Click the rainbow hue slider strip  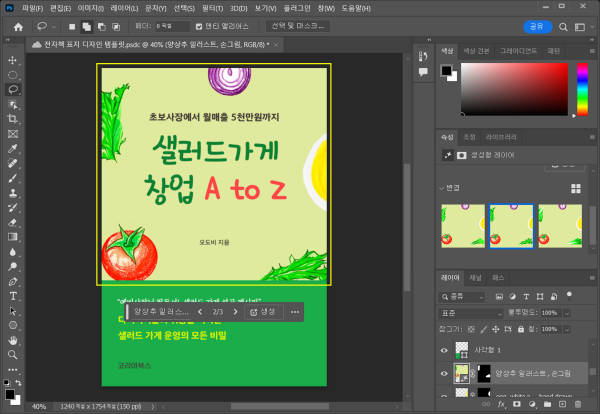(x=582, y=89)
